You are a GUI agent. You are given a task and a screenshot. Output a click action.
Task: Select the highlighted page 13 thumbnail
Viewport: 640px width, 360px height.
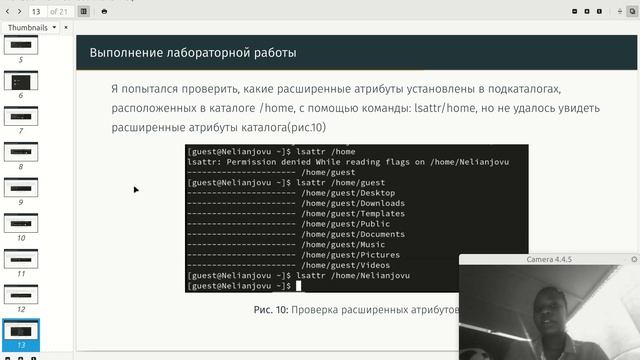pos(21,335)
